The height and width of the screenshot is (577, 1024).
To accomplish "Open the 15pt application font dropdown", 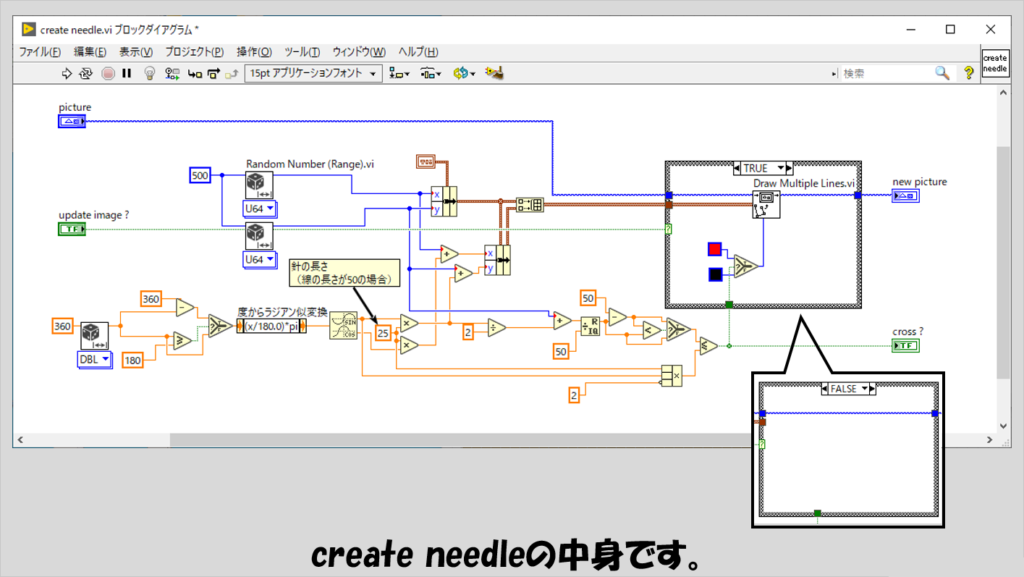I will [313, 73].
